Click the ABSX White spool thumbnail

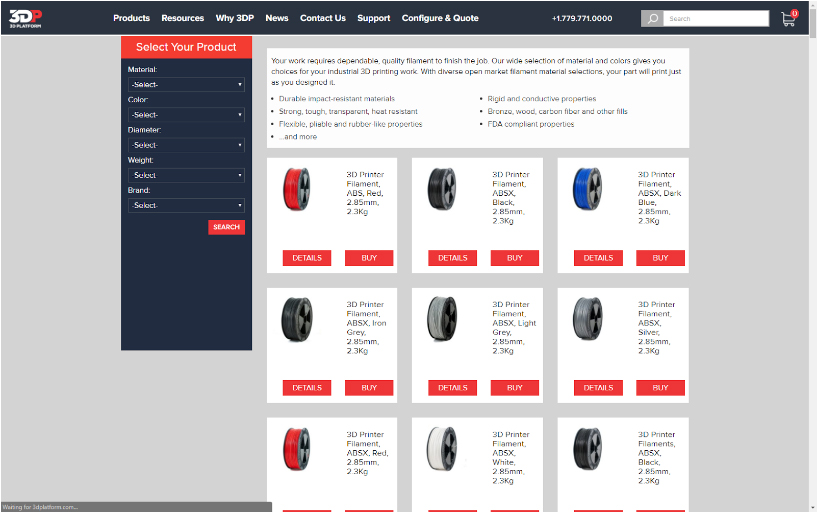click(442, 449)
